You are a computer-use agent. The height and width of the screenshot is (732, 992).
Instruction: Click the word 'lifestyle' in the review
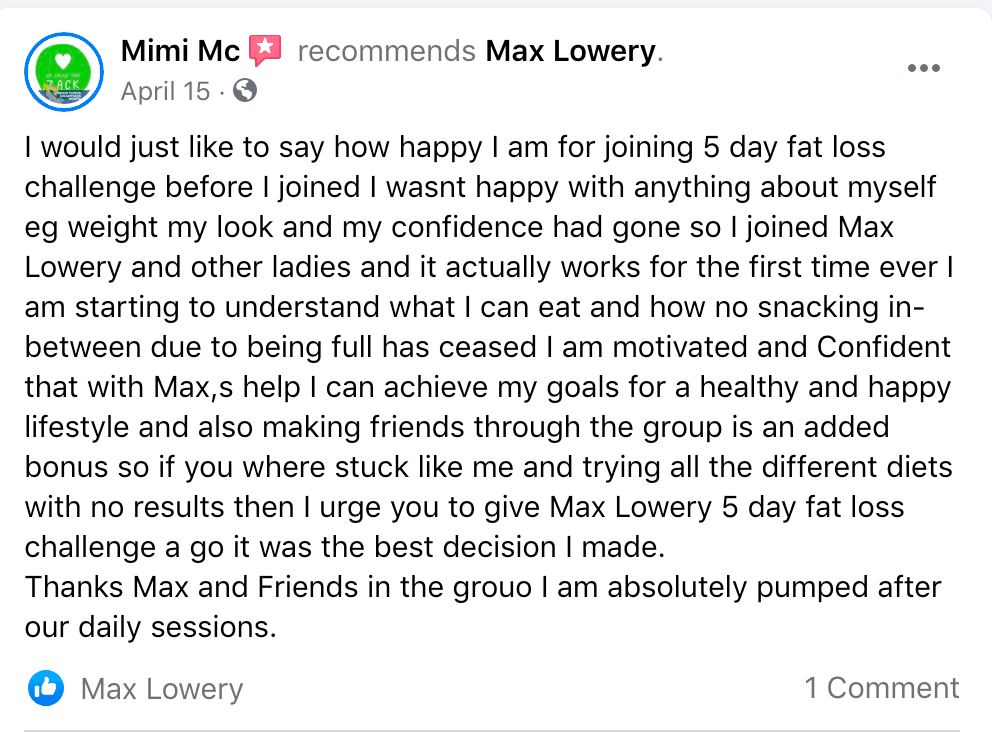[76, 428]
